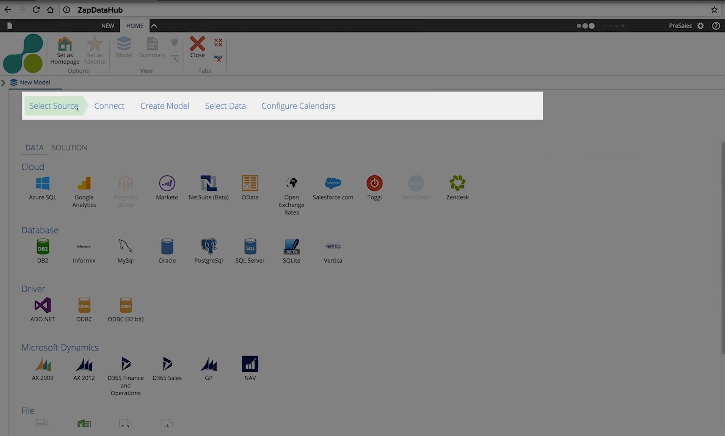725x436 pixels.
Task: Choose the ODBC driver source
Action: click(84, 310)
